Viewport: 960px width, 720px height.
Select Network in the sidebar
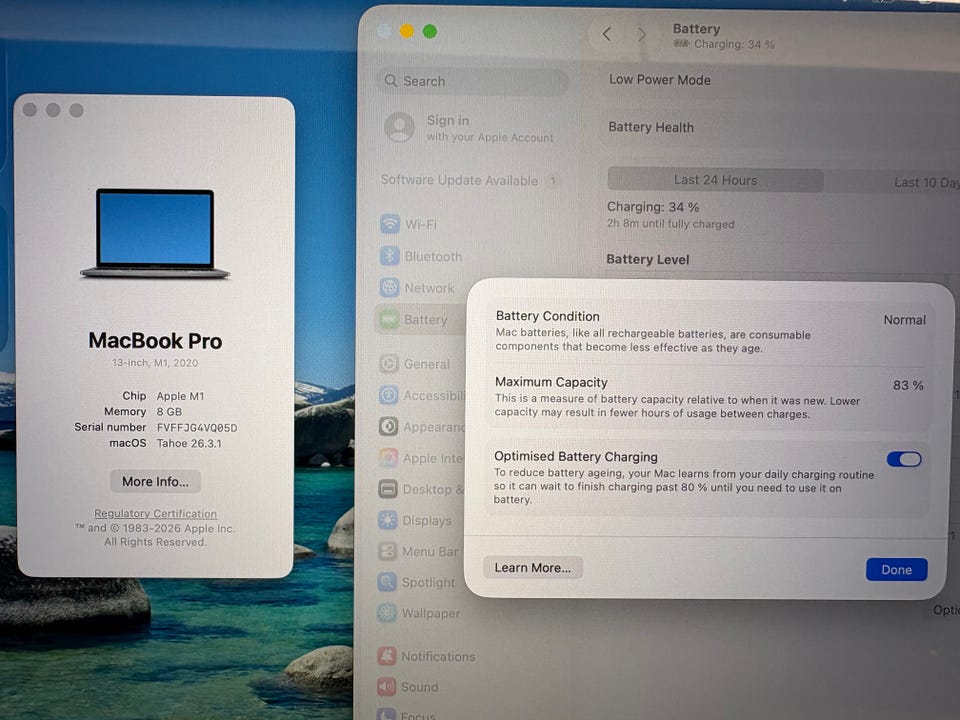point(429,288)
